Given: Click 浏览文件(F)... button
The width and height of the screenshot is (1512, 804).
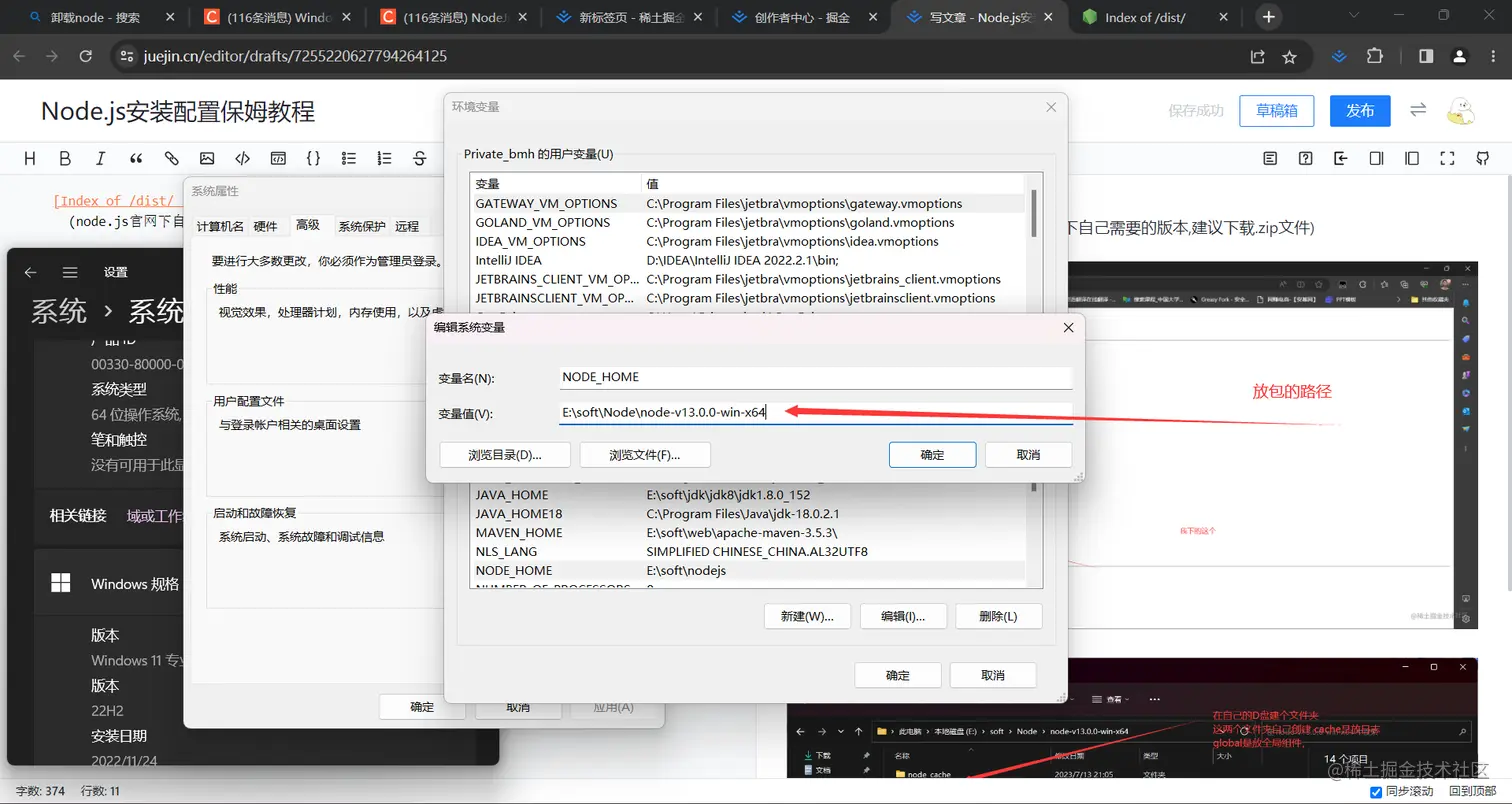Looking at the screenshot, I should coord(645,455).
